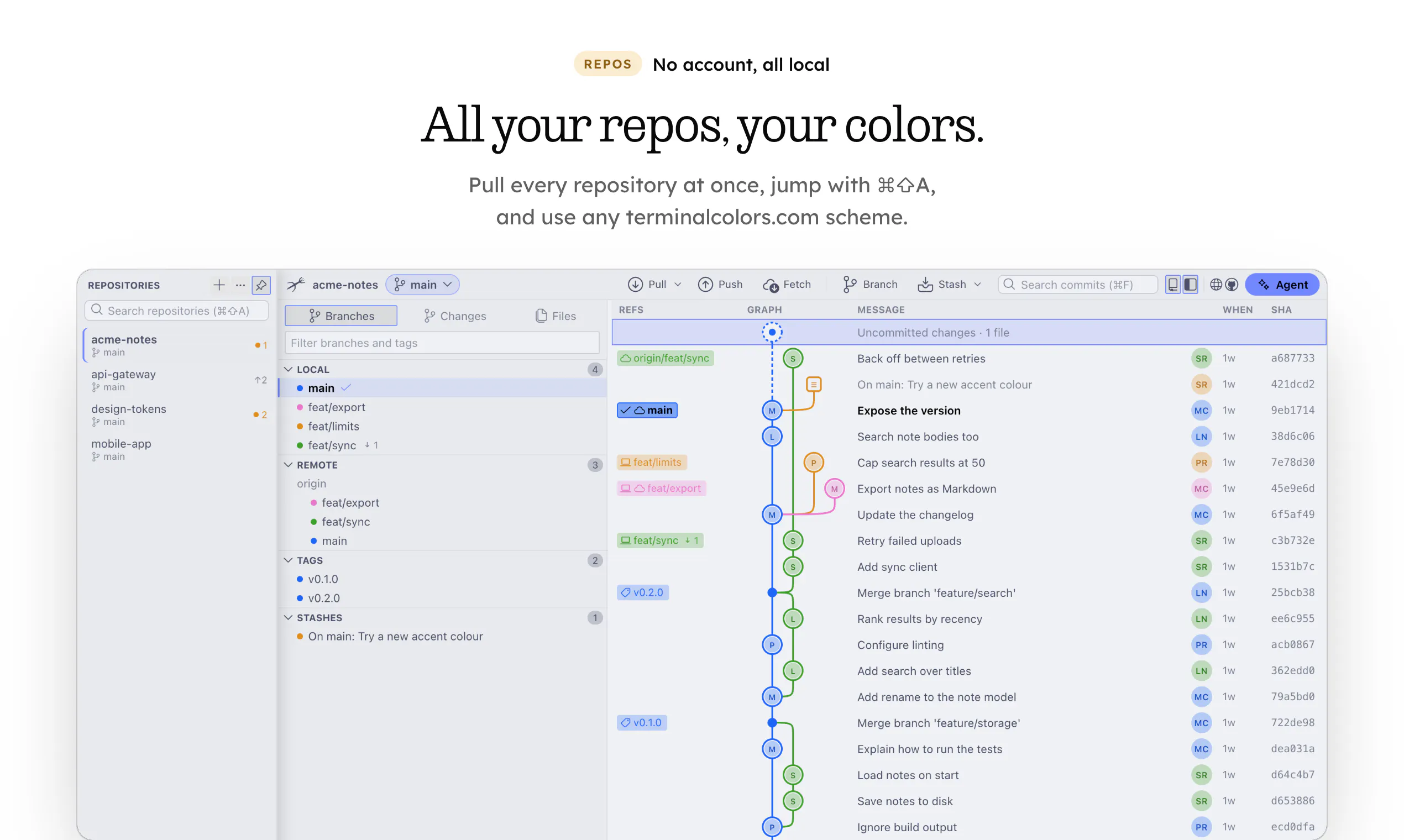Select commit 'Expose the version'
The height and width of the screenshot is (840, 1404).
[x=968, y=411]
